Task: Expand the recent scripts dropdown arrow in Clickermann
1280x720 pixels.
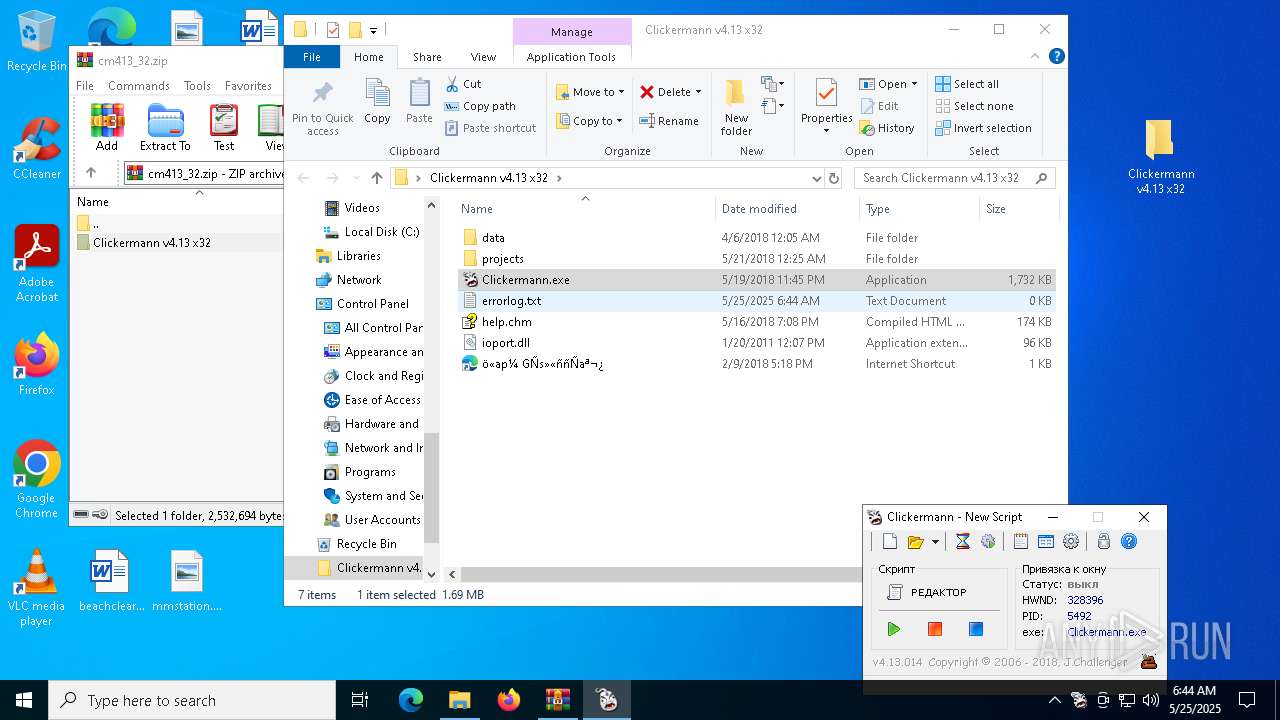Action: click(x=935, y=542)
